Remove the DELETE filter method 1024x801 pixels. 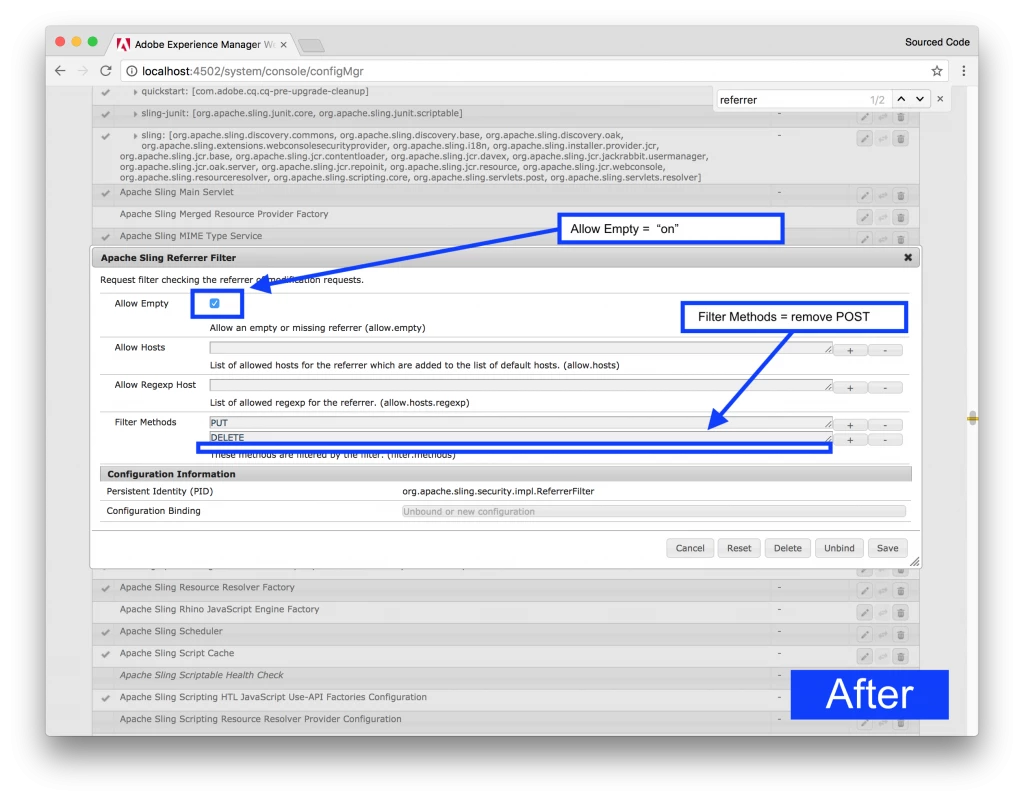(x=885, y=440)
